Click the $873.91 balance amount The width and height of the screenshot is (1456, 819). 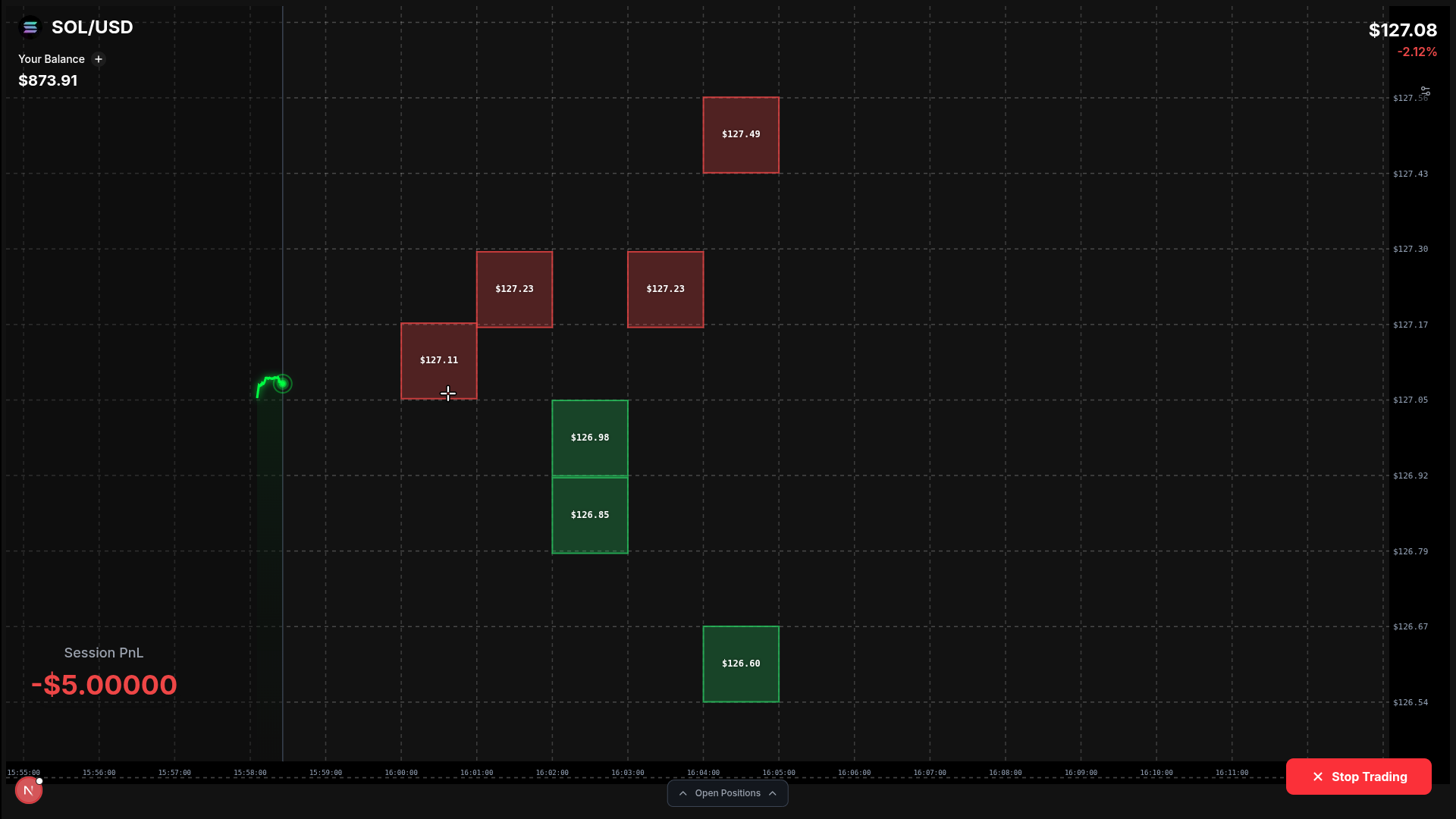48,80
